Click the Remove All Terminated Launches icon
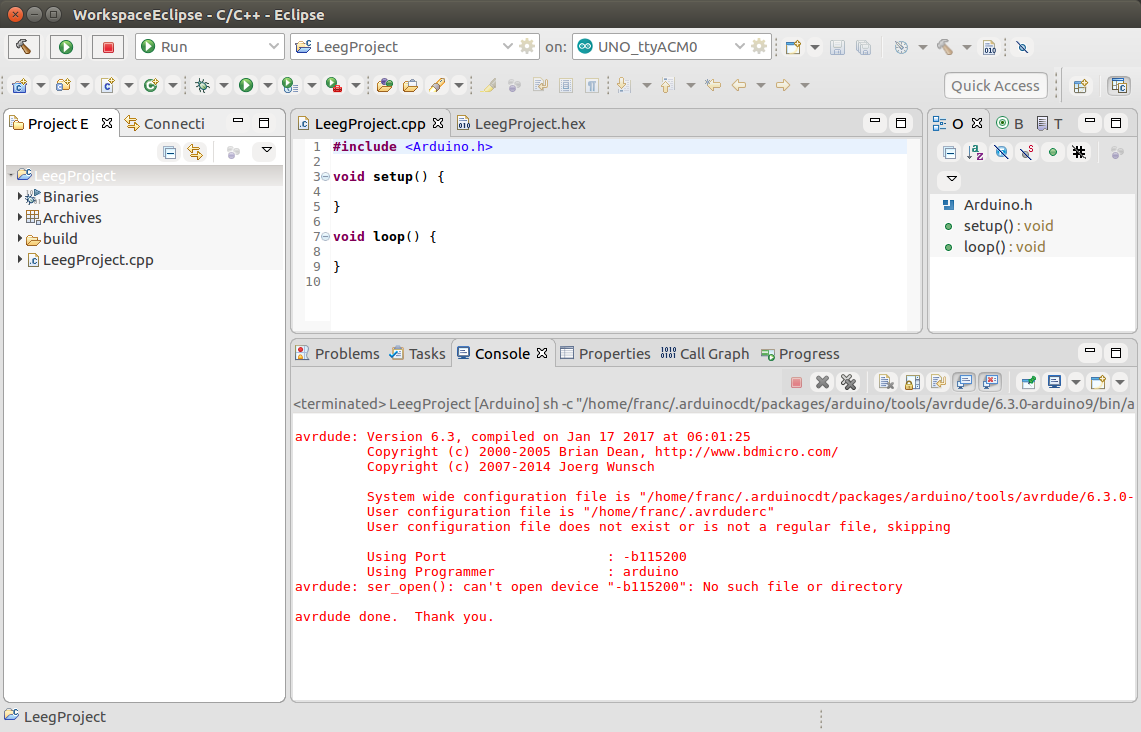1141x732 pixels. (848, 382)
